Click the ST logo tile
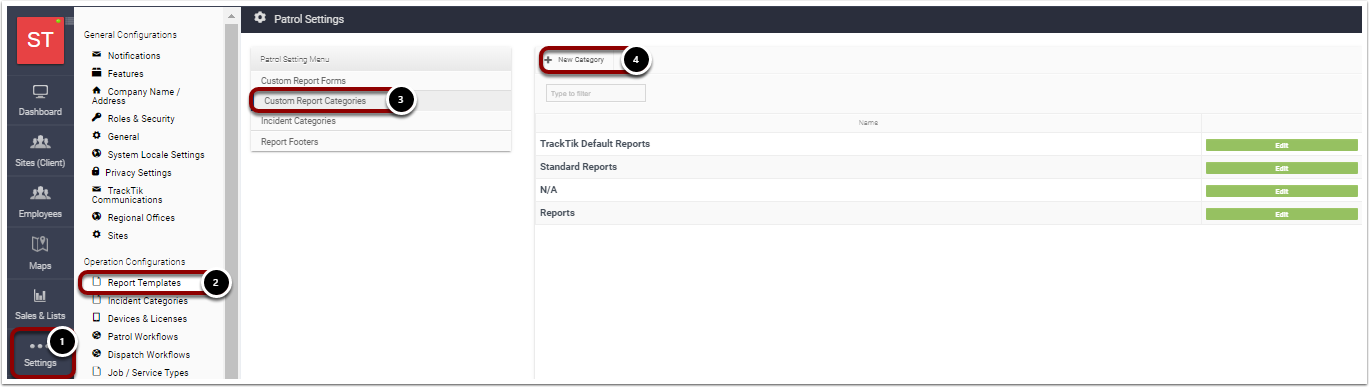Viewport: 1369px width, 387px height. tap(40, 41)
